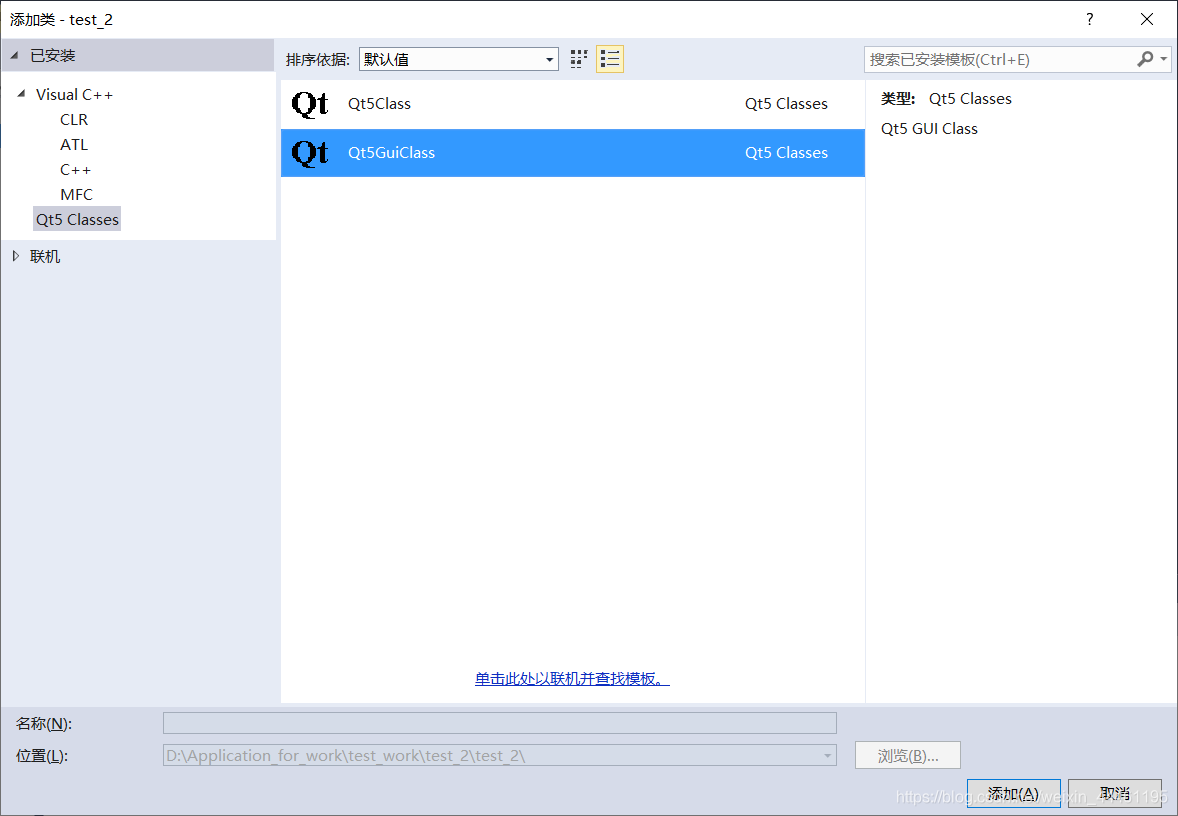The width and height of the screenshot is (1178, 816).
Task: Open the 位置 path dropdown arrow
Action: [x=827, y=756]
